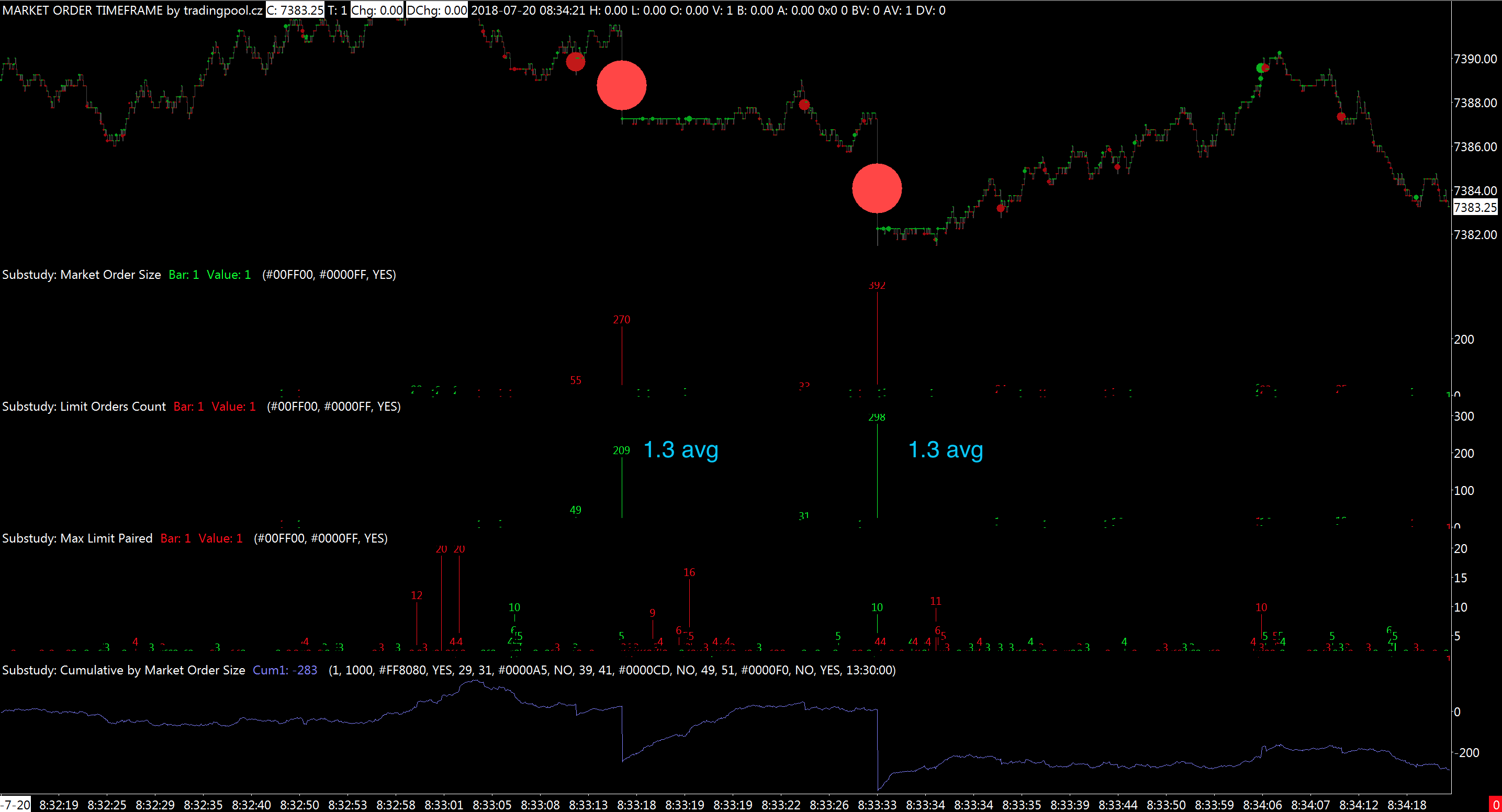This screenshot has height=812, width=1502.
Task: Click the chart title MARKET ORDER TIMEFRAME
Action: coord(83,10)
